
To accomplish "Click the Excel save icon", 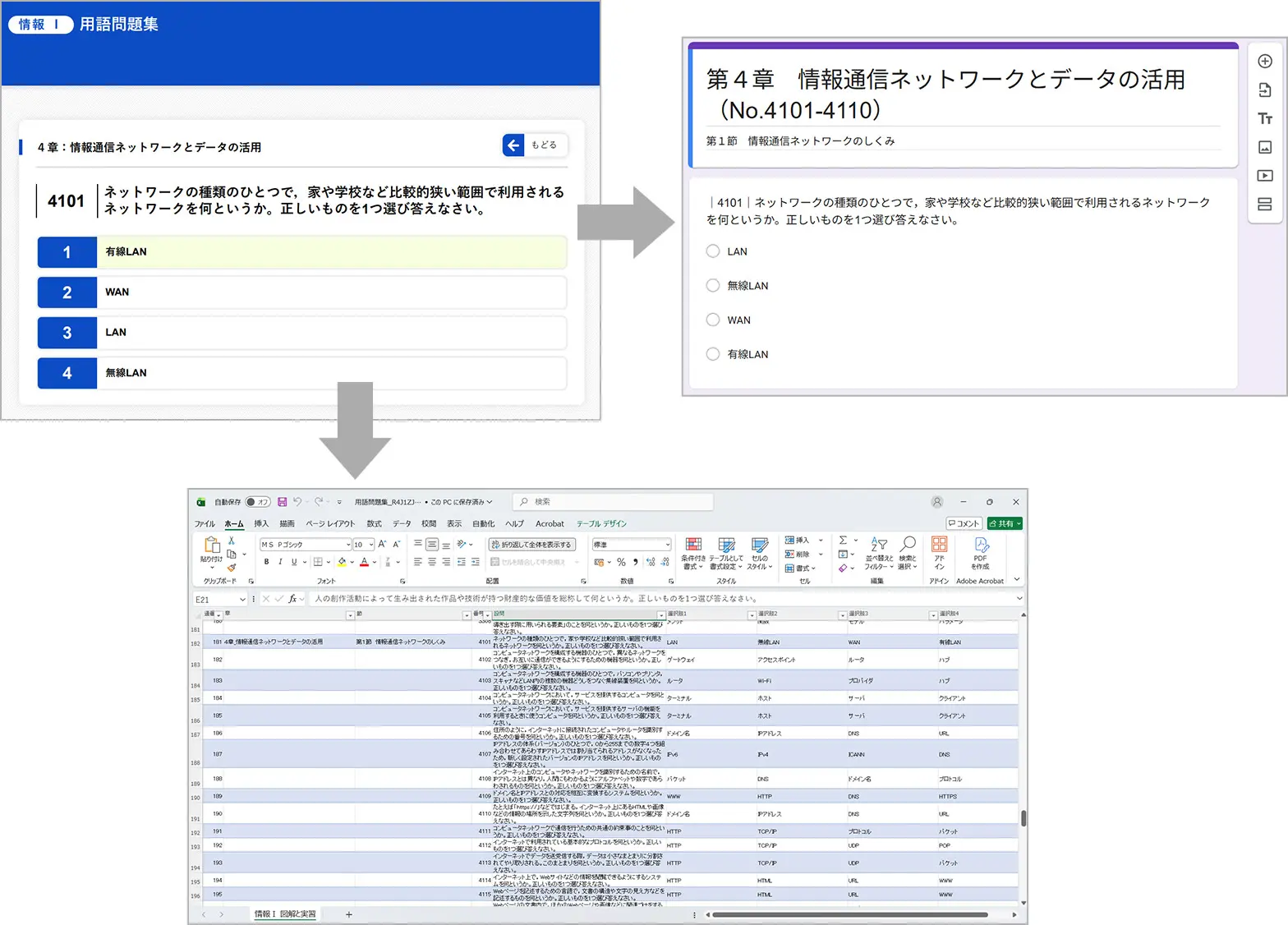I will click(282, 502).
